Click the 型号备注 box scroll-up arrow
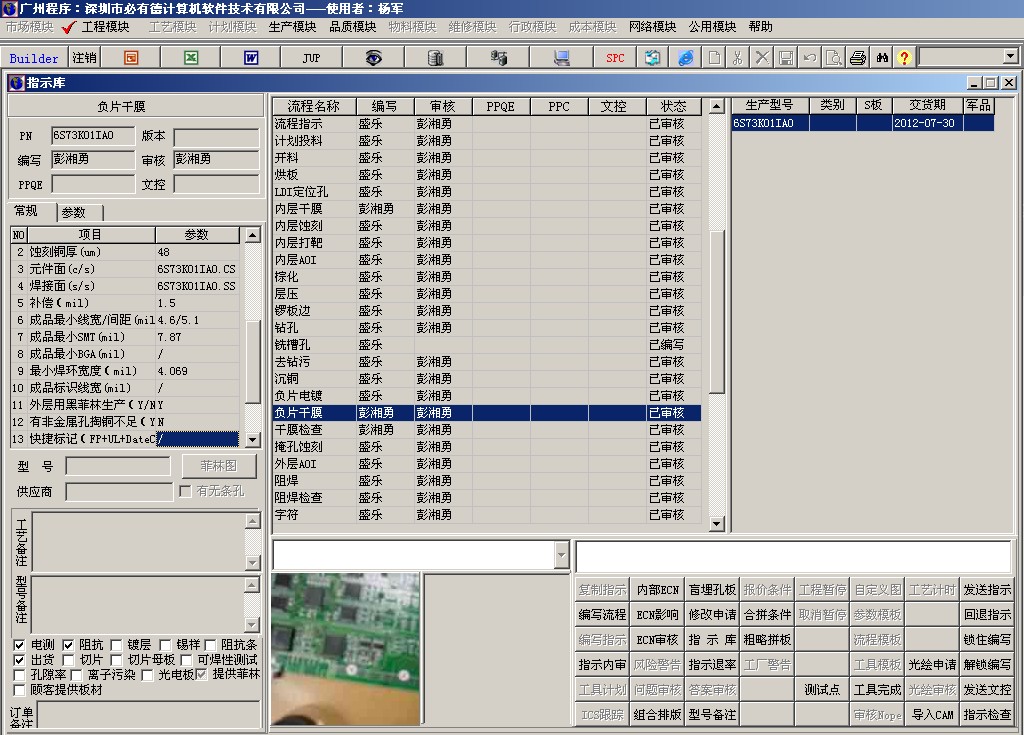This screenshot has width=1024, height=735. tap(253, 585)
